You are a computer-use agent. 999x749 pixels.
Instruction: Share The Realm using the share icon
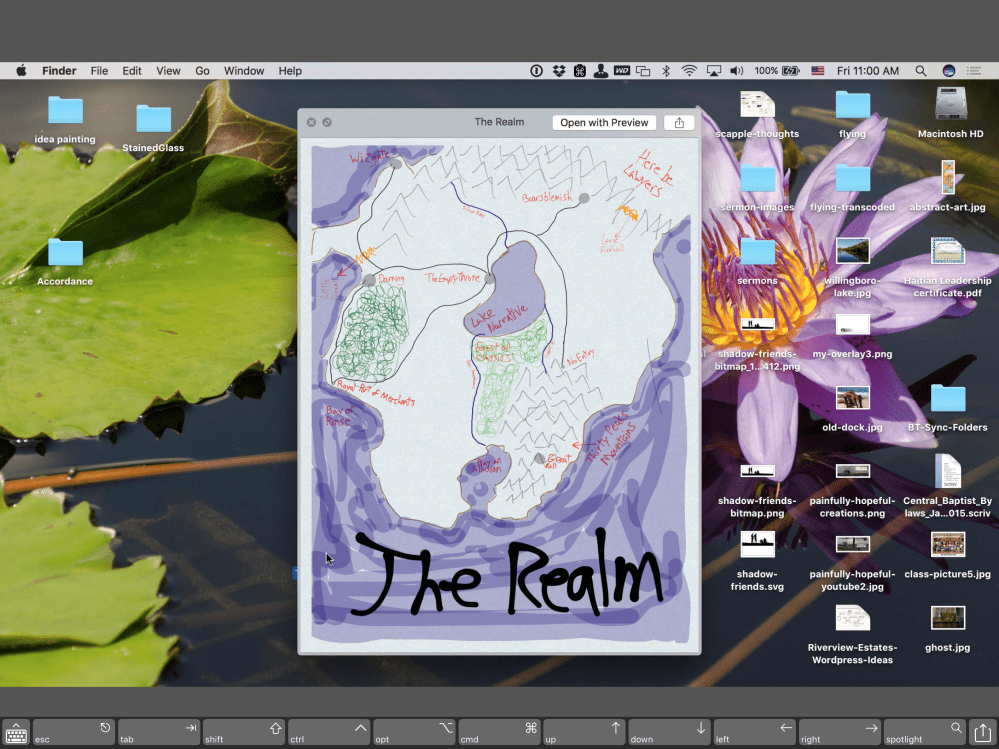coord(679,122)
